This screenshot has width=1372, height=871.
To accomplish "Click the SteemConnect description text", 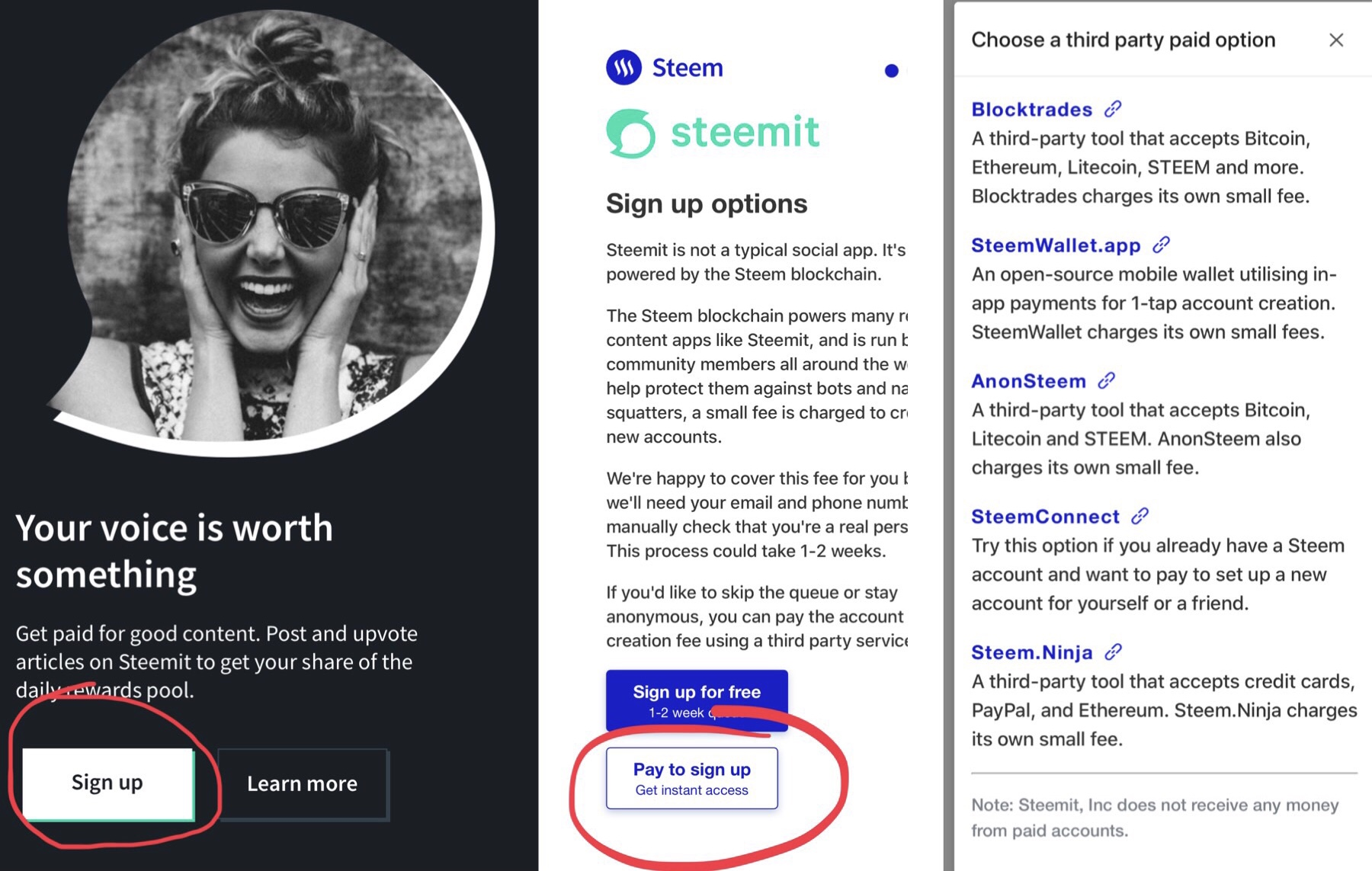I will (1158, 575).
